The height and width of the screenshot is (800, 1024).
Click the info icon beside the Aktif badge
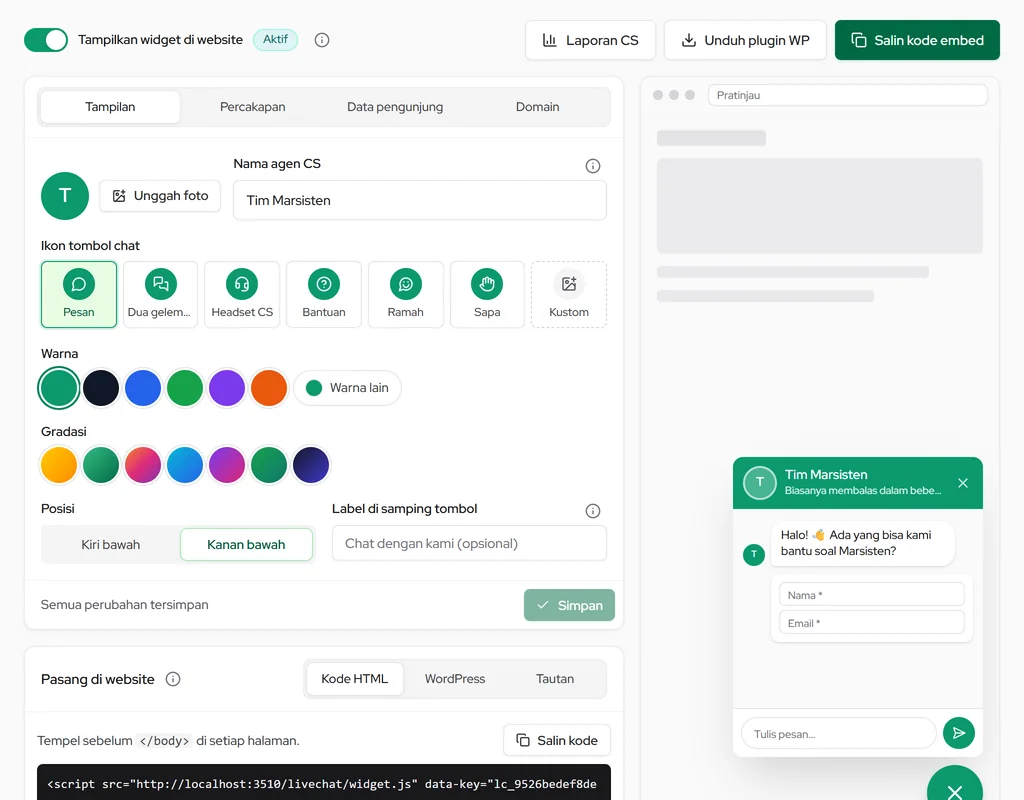[322, 40]
